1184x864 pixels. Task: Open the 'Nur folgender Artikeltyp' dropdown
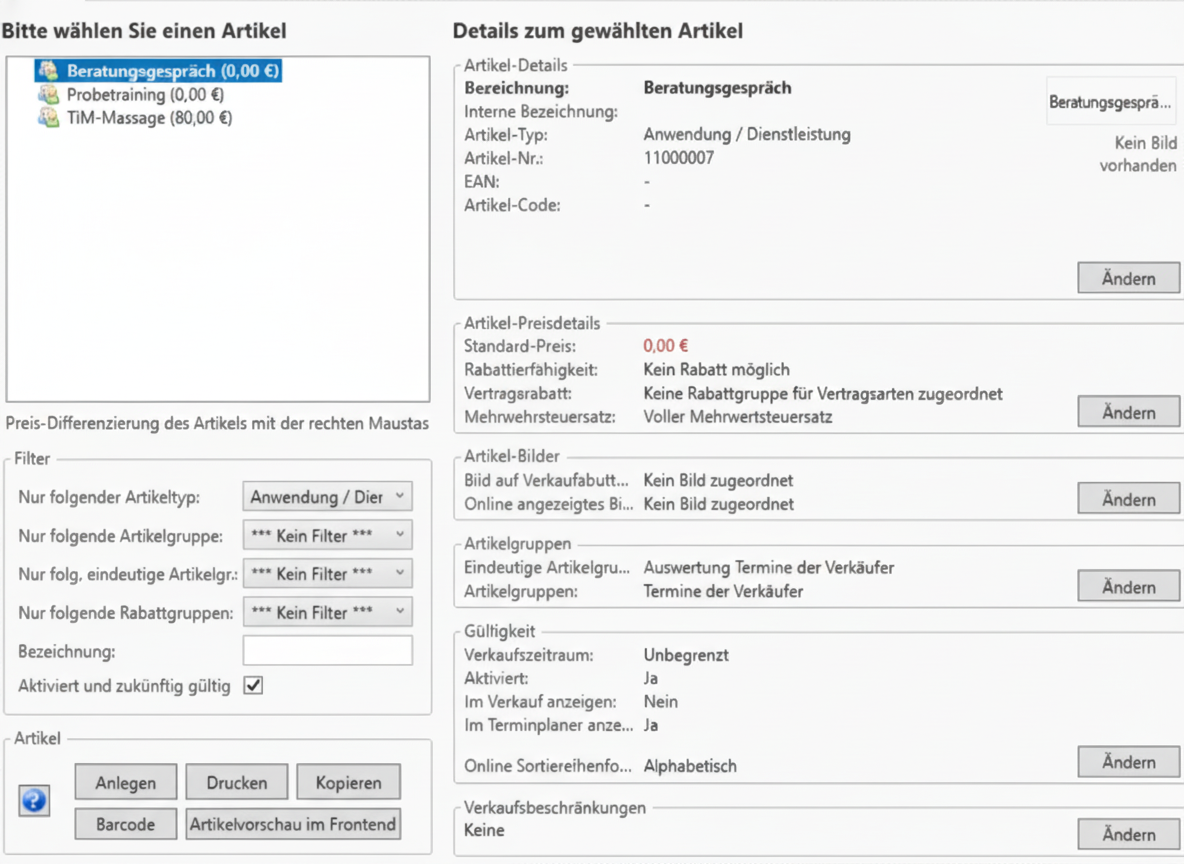(327, 497)
